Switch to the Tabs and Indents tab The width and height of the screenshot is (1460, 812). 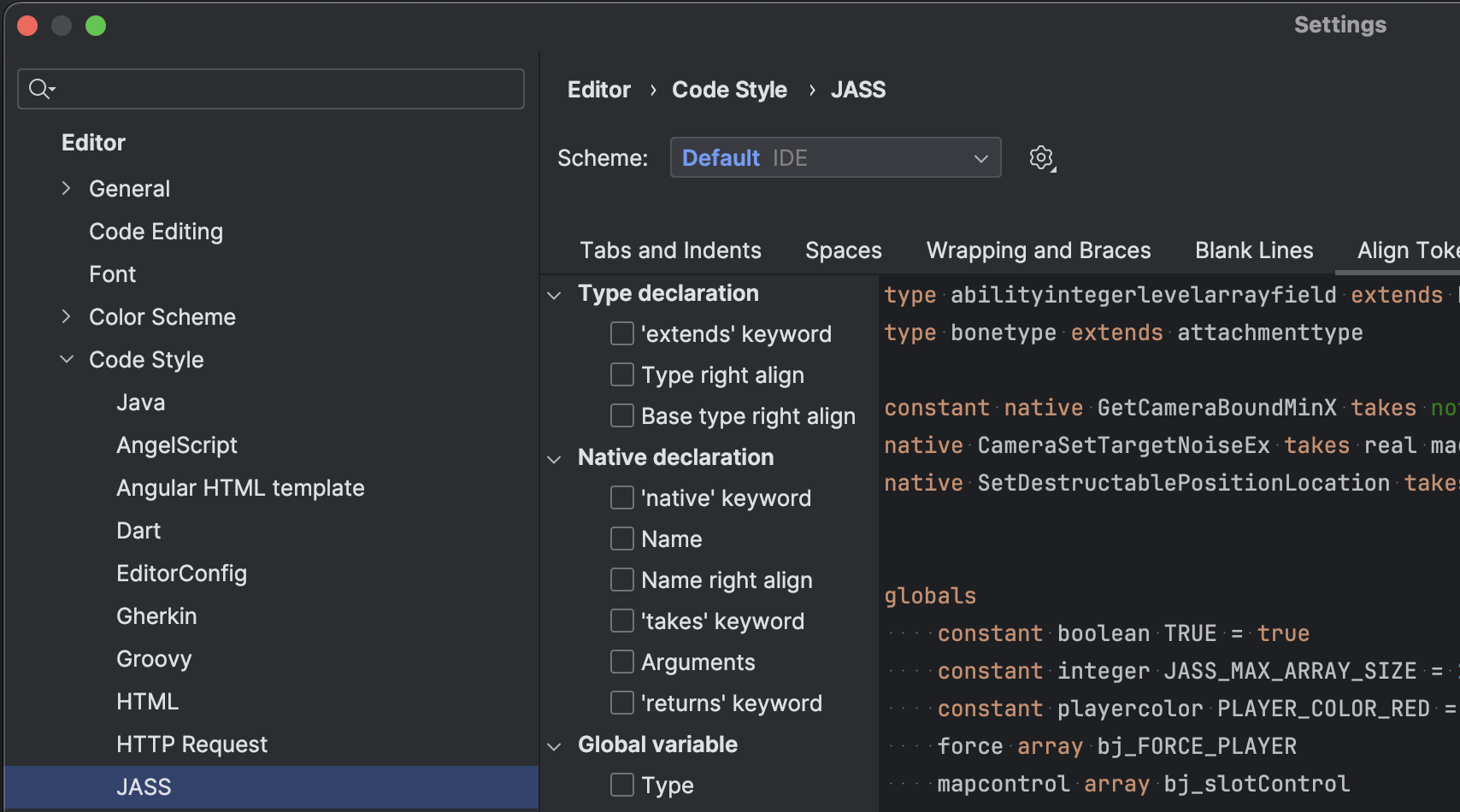pyautogui.click(x=670, y=250)
